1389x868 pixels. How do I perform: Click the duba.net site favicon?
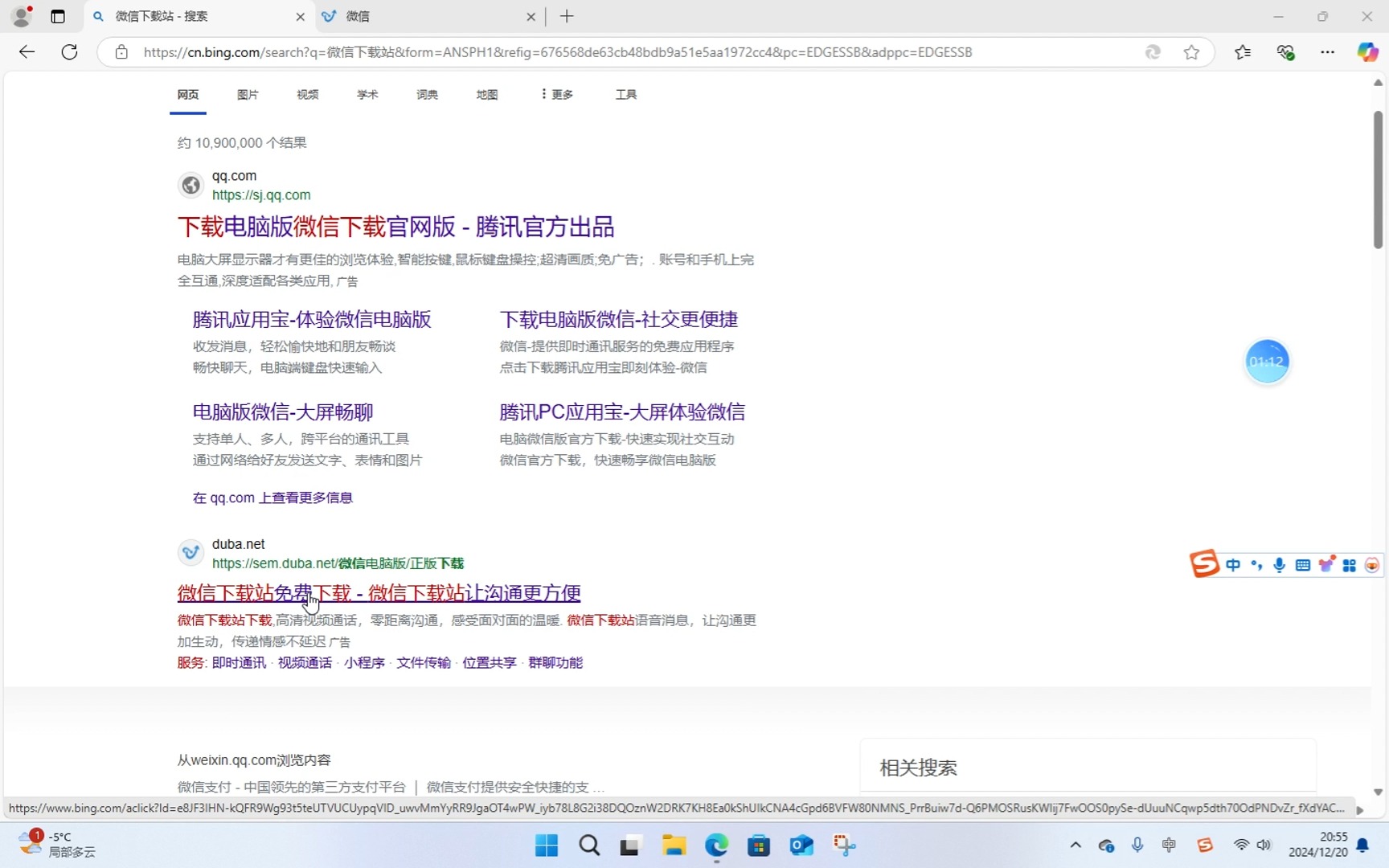[x=191, y=553]
